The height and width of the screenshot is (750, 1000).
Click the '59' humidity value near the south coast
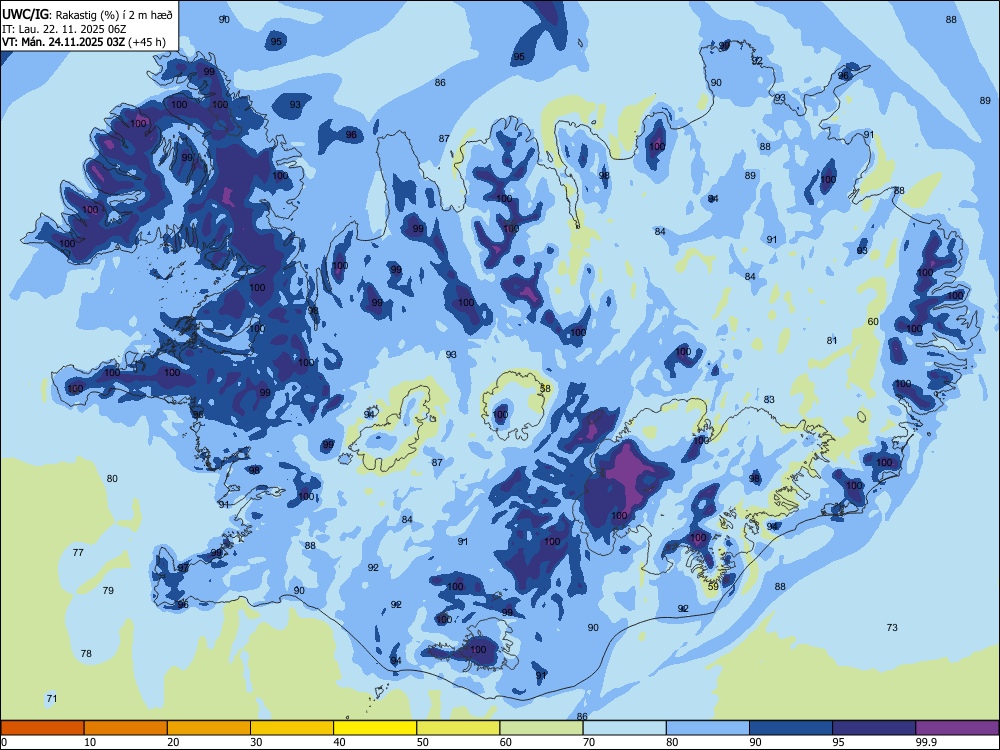713,587
